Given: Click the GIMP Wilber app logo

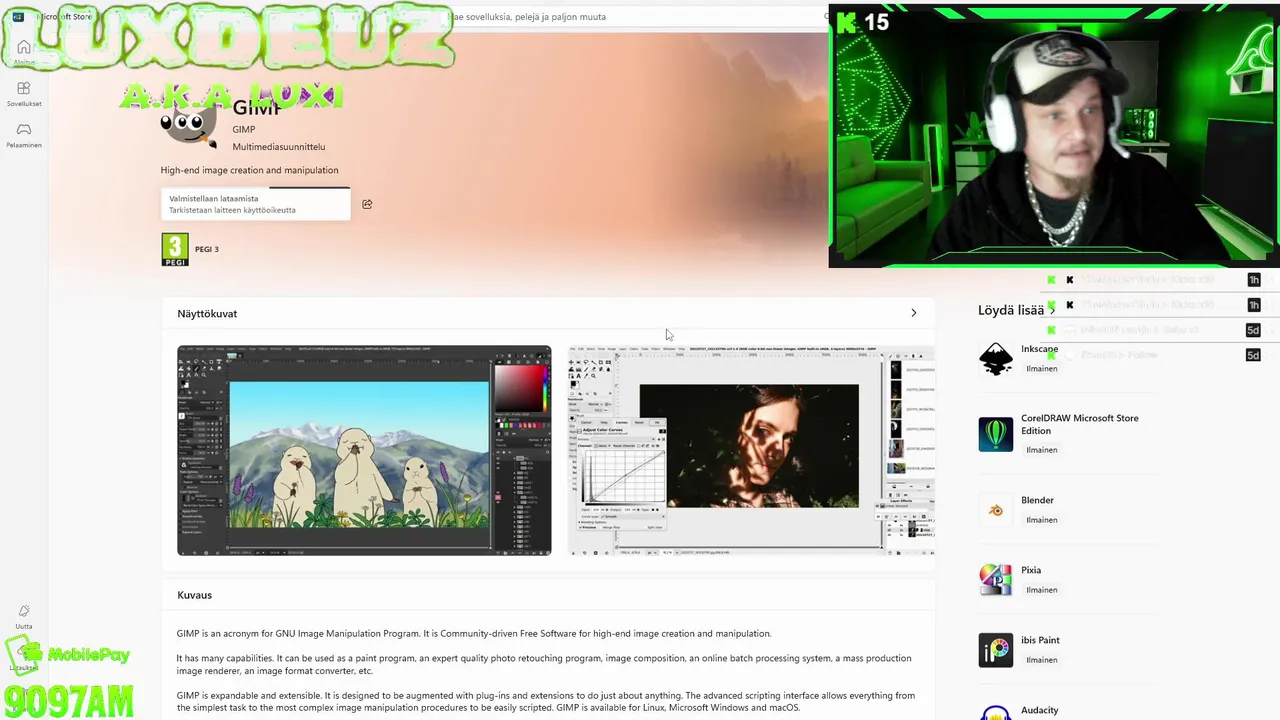Looking at the screenshot, I should tap(188, 124).
